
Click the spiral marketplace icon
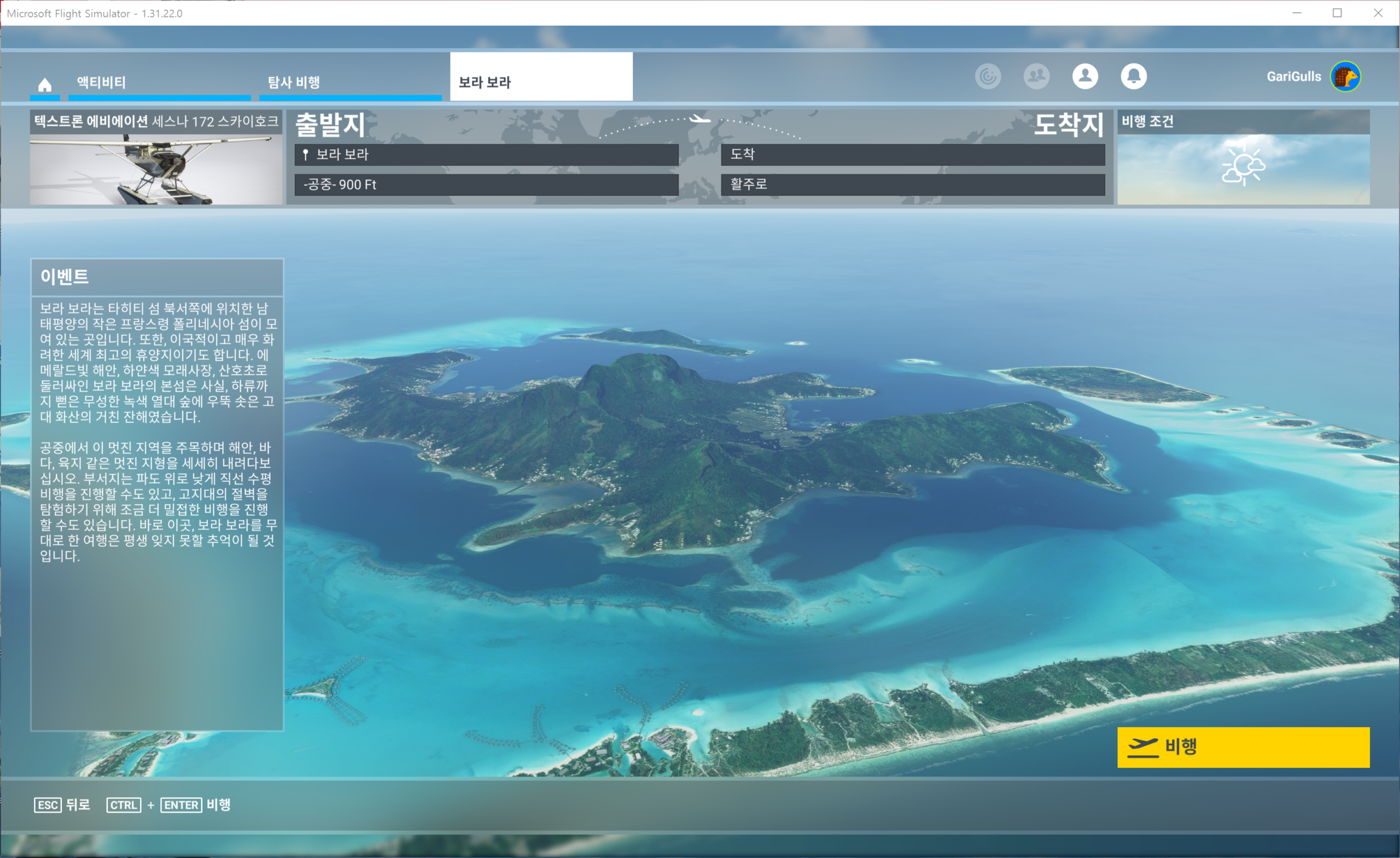point(988,76)
